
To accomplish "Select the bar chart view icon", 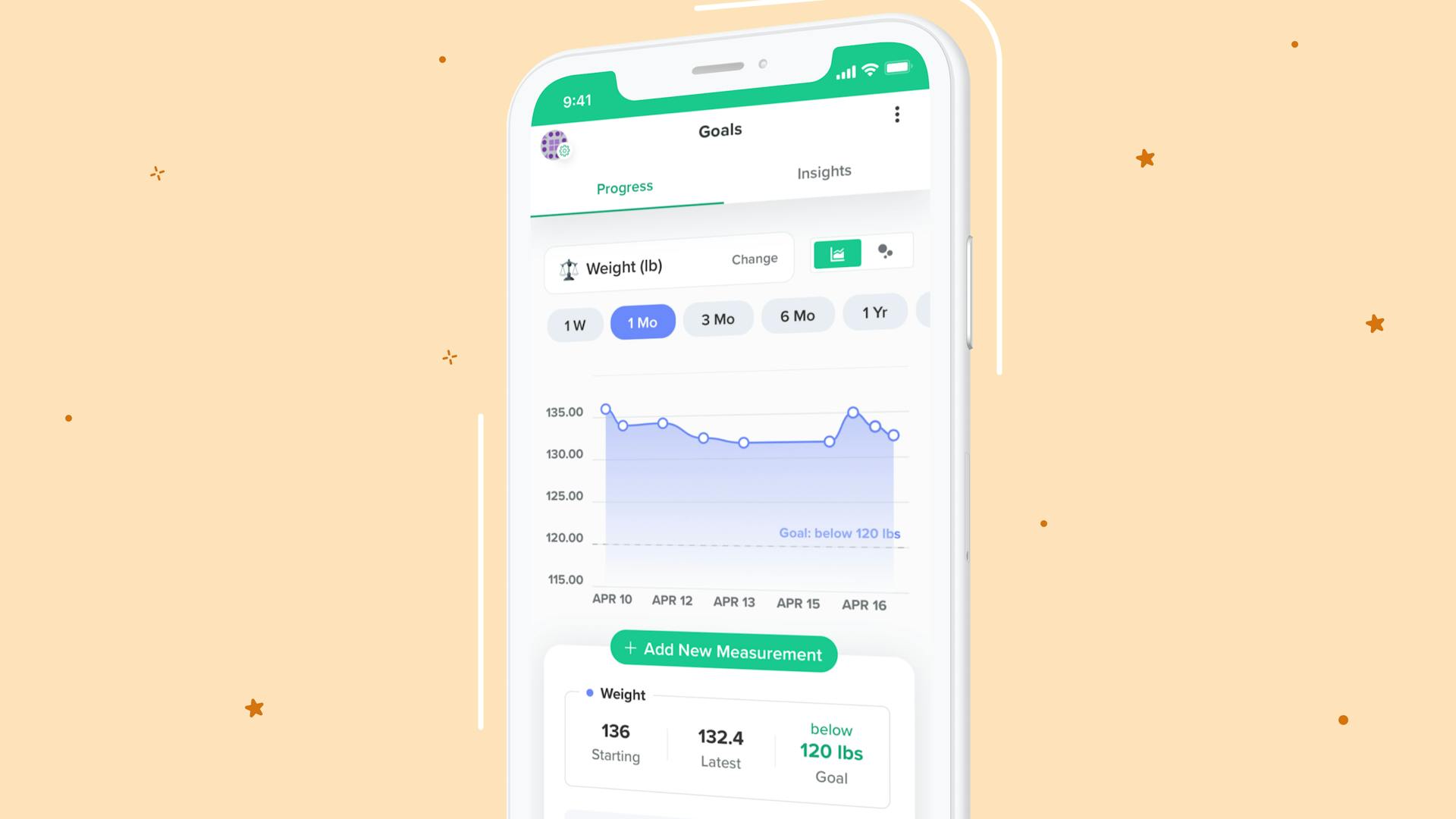I will tap(837, 252).
